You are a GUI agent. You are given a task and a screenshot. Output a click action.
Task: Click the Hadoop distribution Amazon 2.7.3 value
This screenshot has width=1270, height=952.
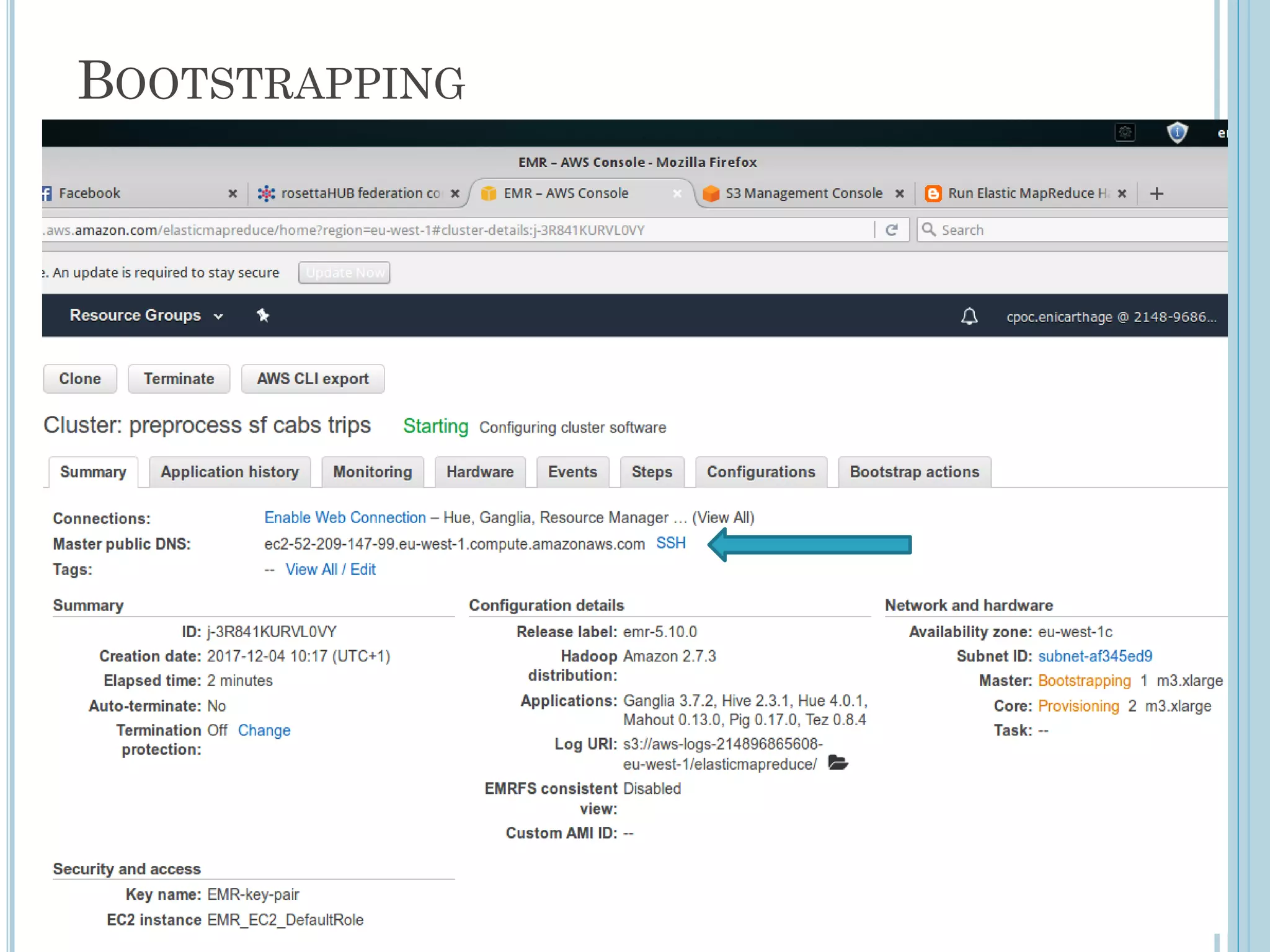(x=669, y=656)
